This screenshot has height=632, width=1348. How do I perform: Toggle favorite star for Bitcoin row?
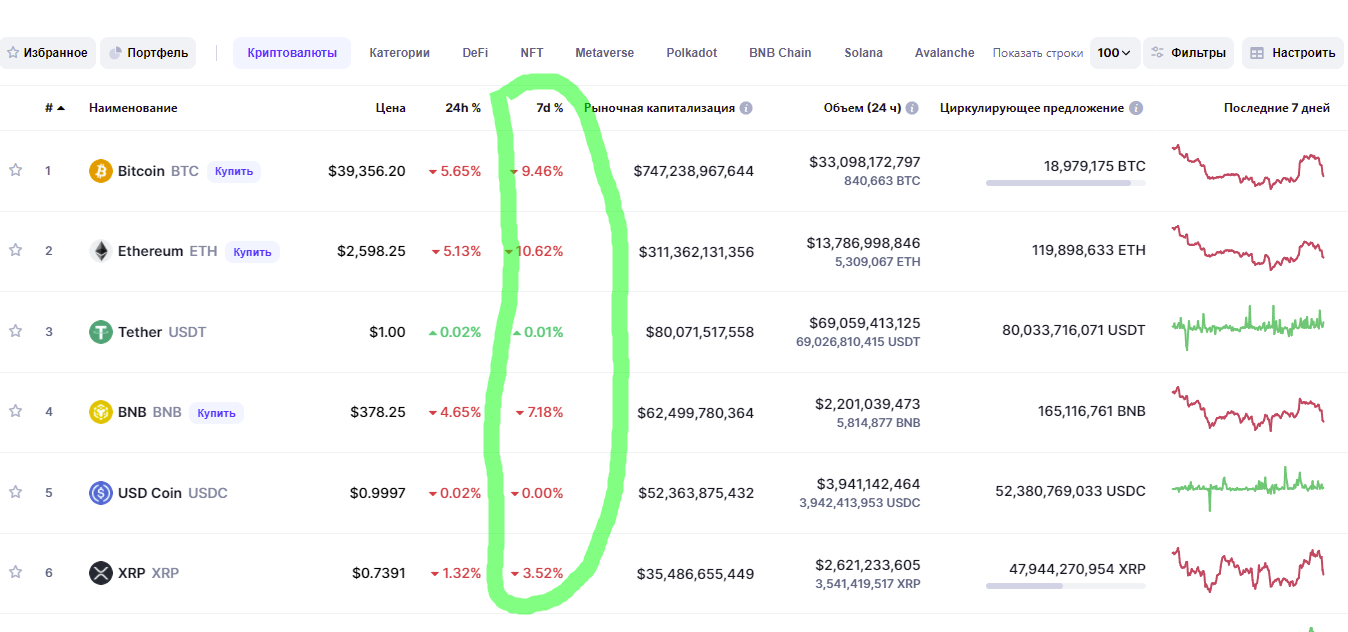coord(15,171)
